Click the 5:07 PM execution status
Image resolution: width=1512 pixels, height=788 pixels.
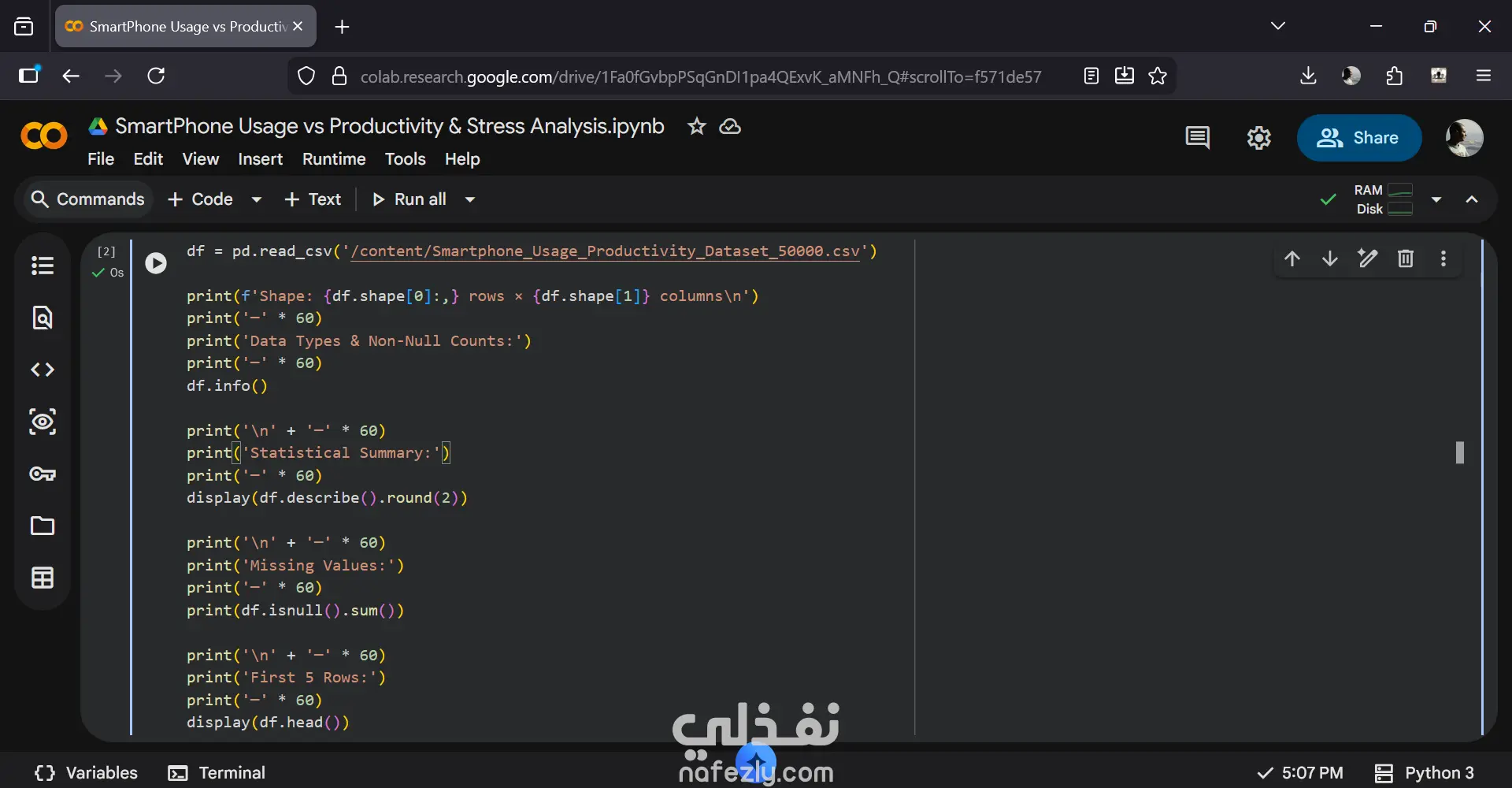(1300, 773)
